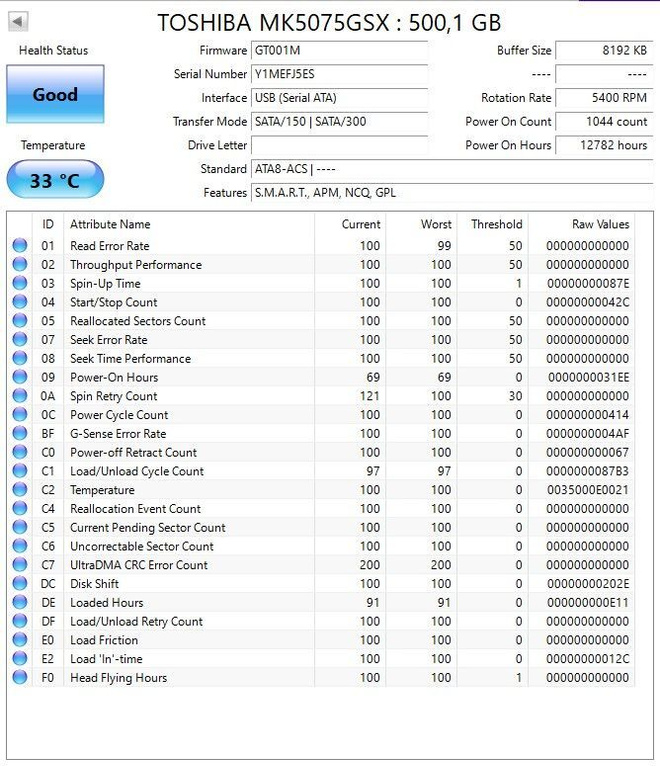Screen dimensions: 660x766
Task: Click the status icon for Read Error Rate
Action: pos(20,245)
